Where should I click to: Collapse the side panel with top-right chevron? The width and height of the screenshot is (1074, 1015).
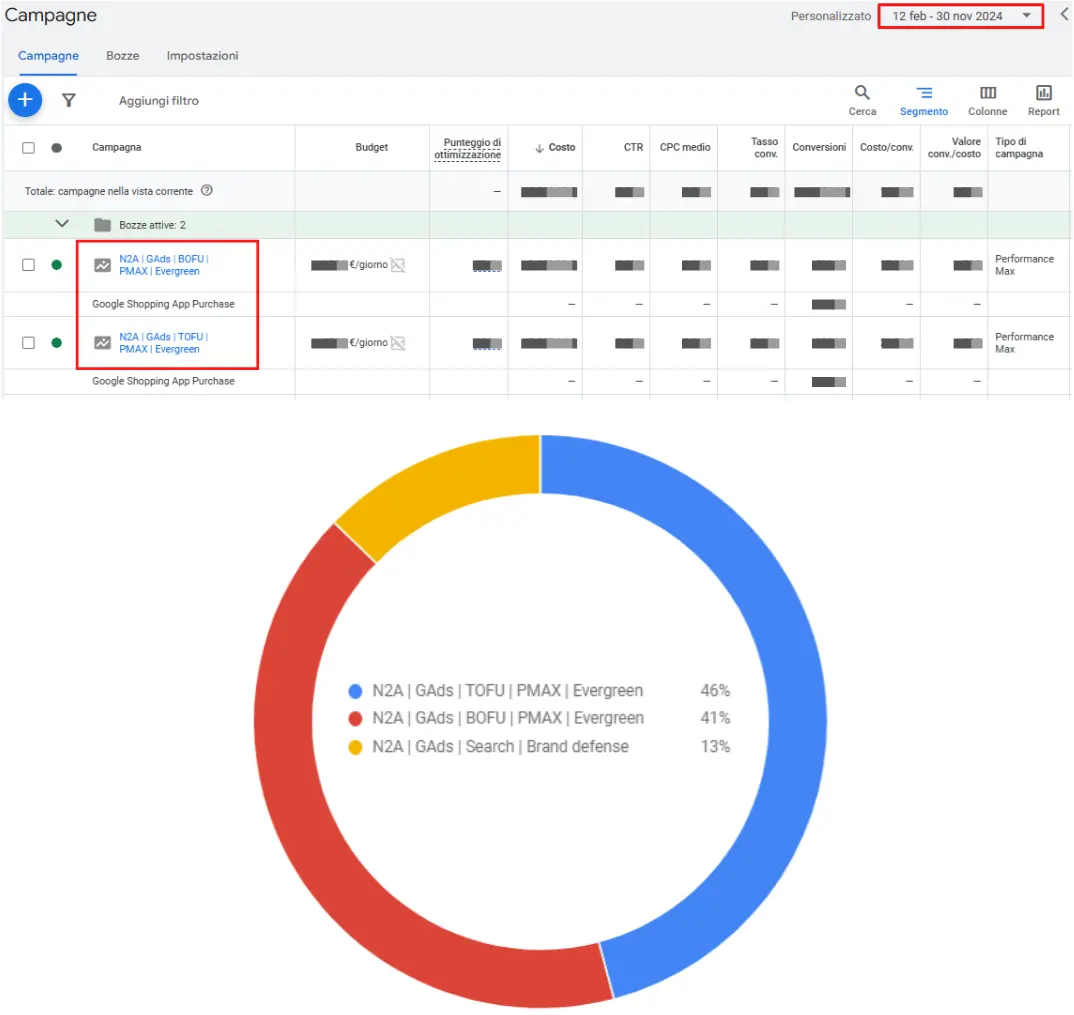click(x=1064, y=15)
